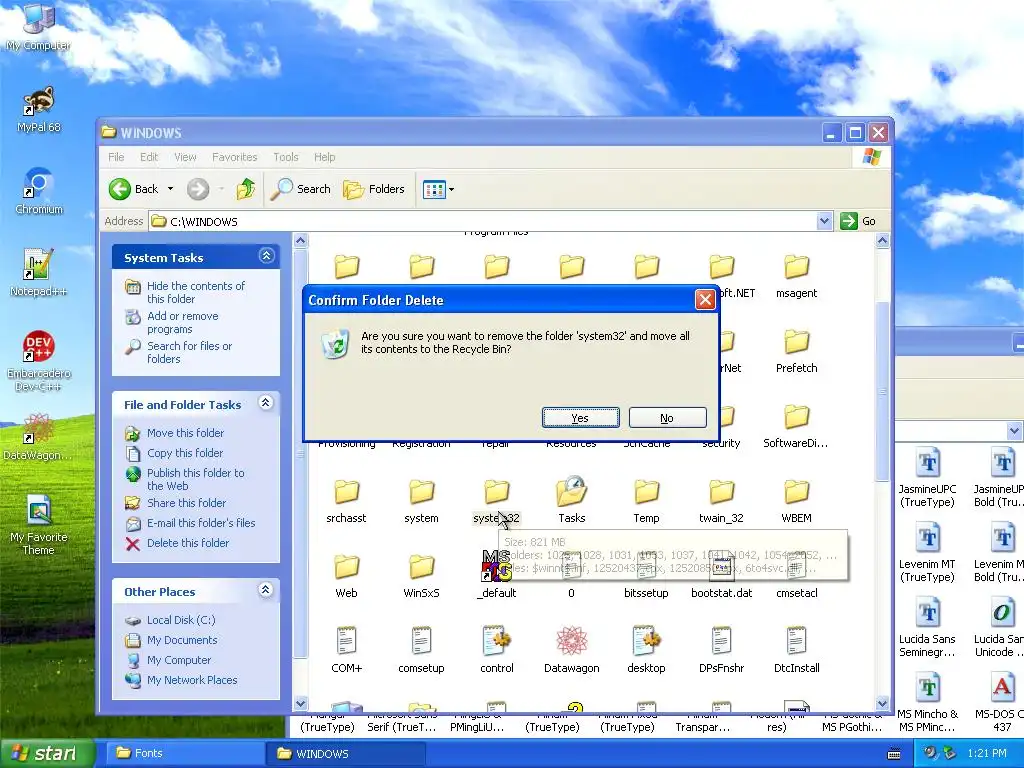The image size is (1024, 768).
Task: Select the twain_32 folder
Action: pyautogui.click(x=722, y=501)
